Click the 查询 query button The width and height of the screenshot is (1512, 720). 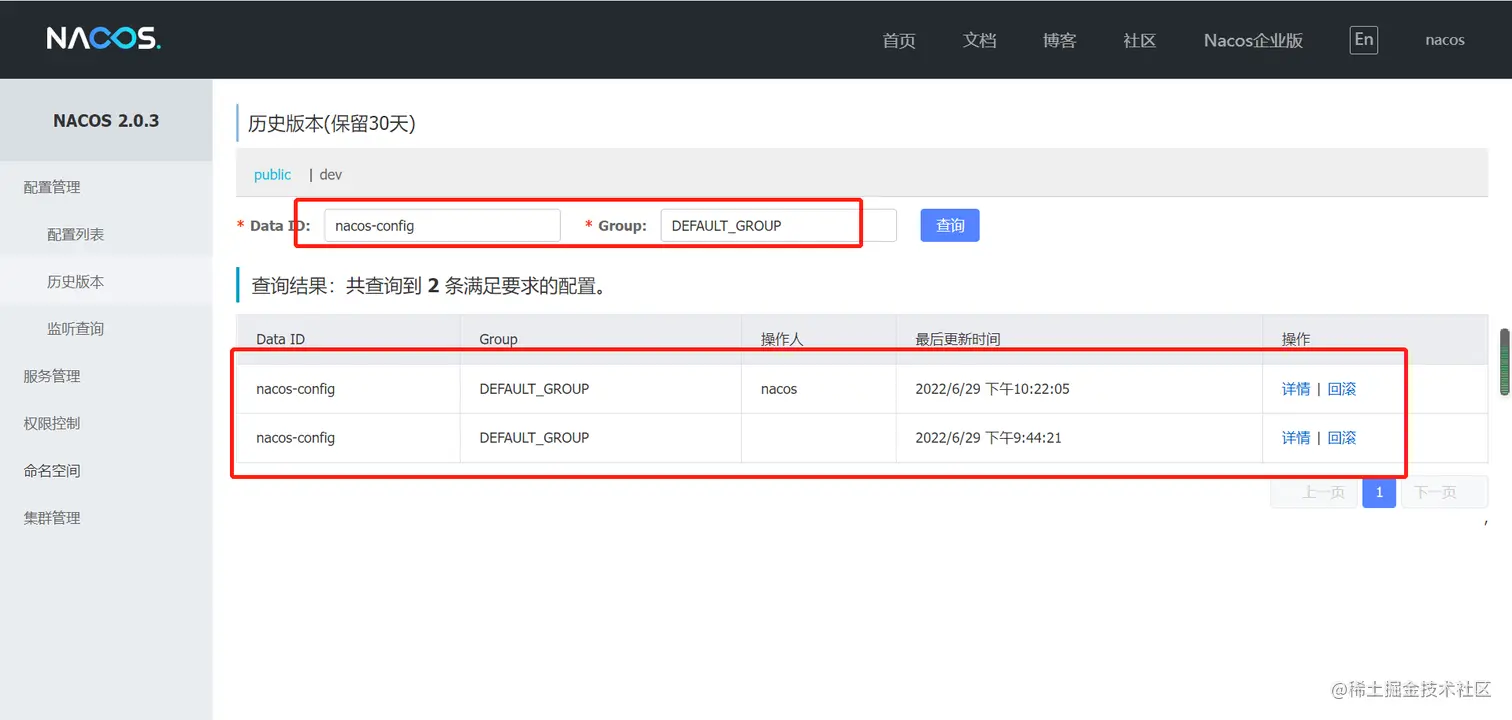tap(950, 225)
